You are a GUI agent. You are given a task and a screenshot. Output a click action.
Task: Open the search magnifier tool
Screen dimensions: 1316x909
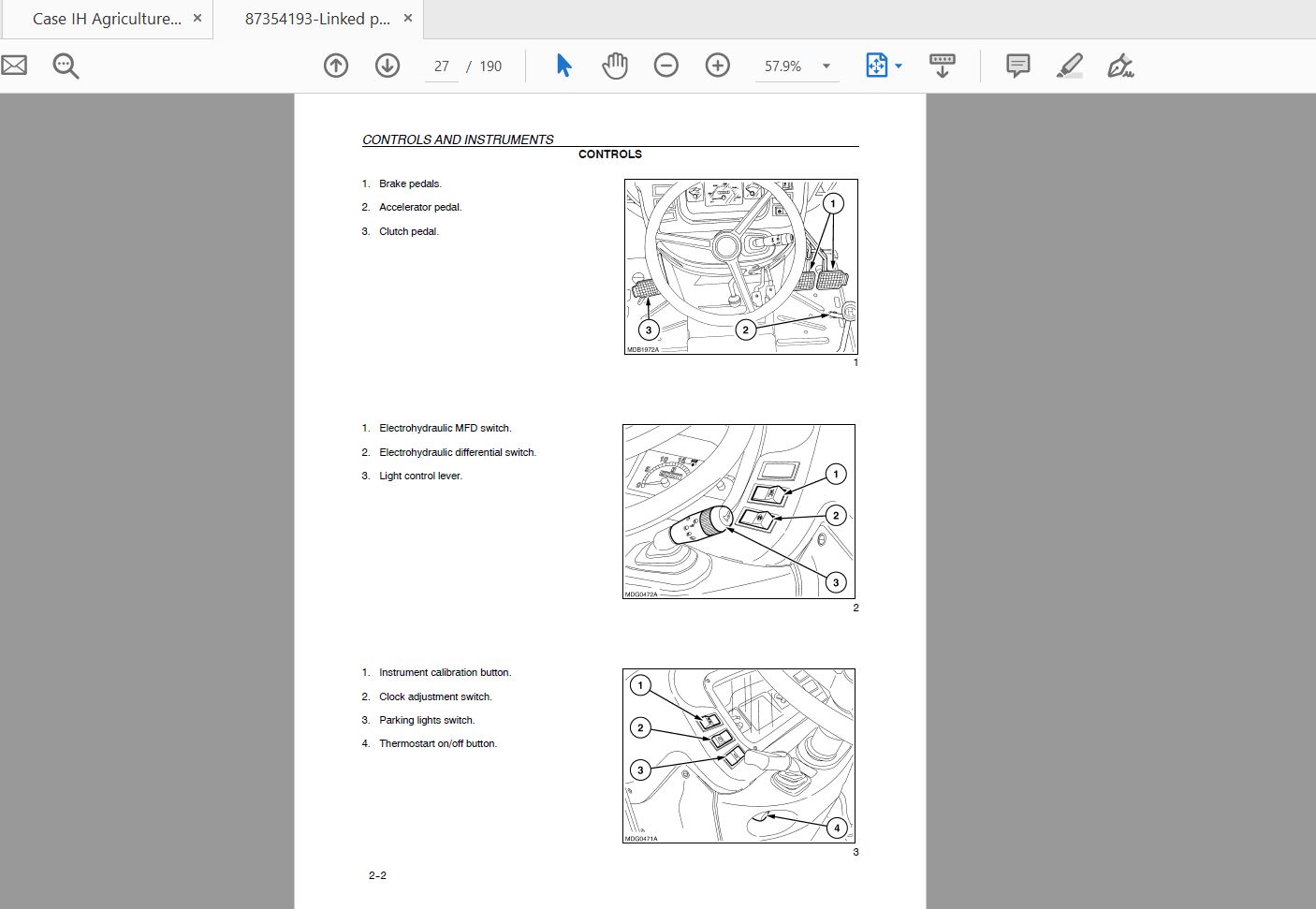(65, 66)
